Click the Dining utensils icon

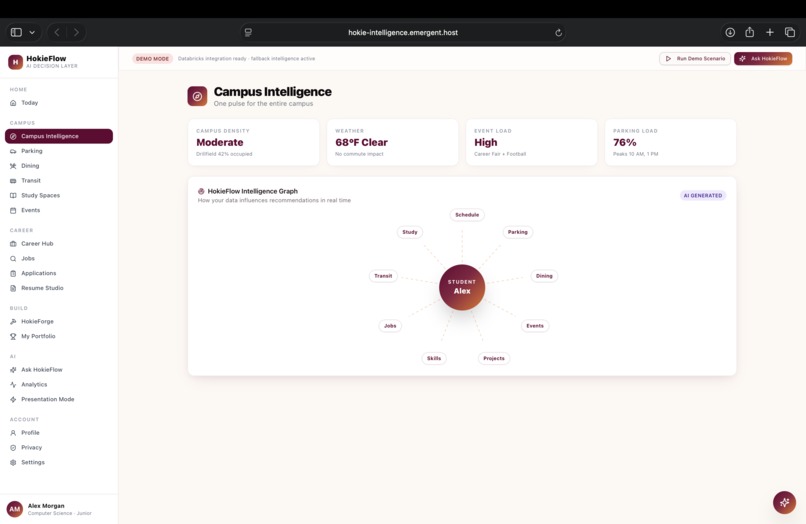click(13, 166)
